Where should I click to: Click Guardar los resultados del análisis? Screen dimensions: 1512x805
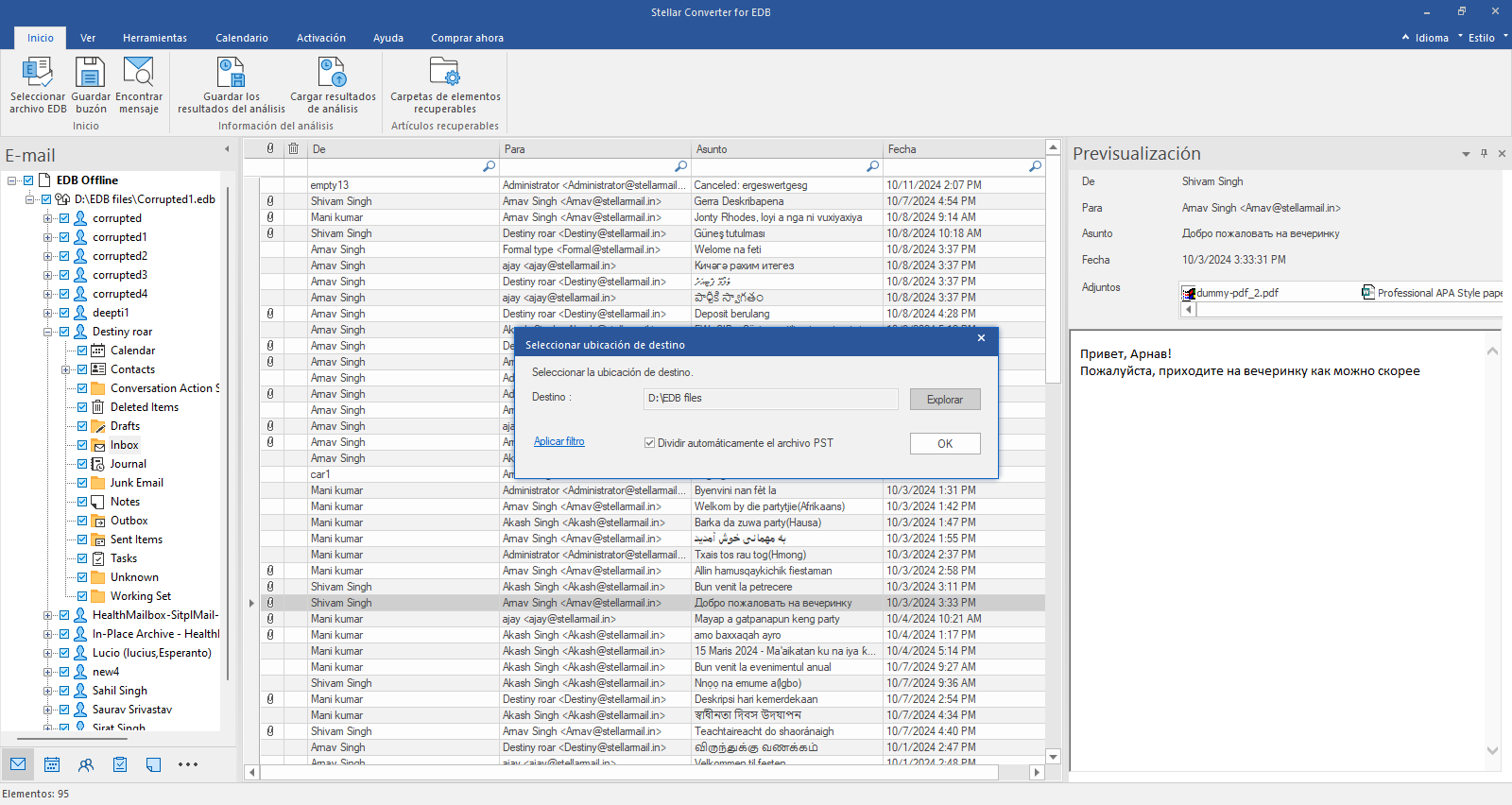tap(232, 85)
